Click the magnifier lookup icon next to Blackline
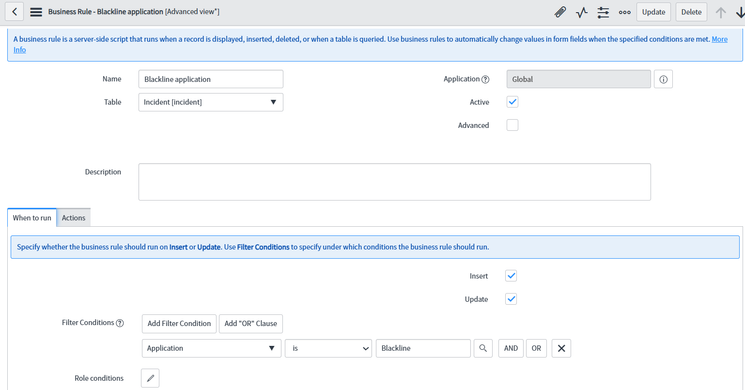This screenshot has width=745, height=390. click(x=483, y=348)
